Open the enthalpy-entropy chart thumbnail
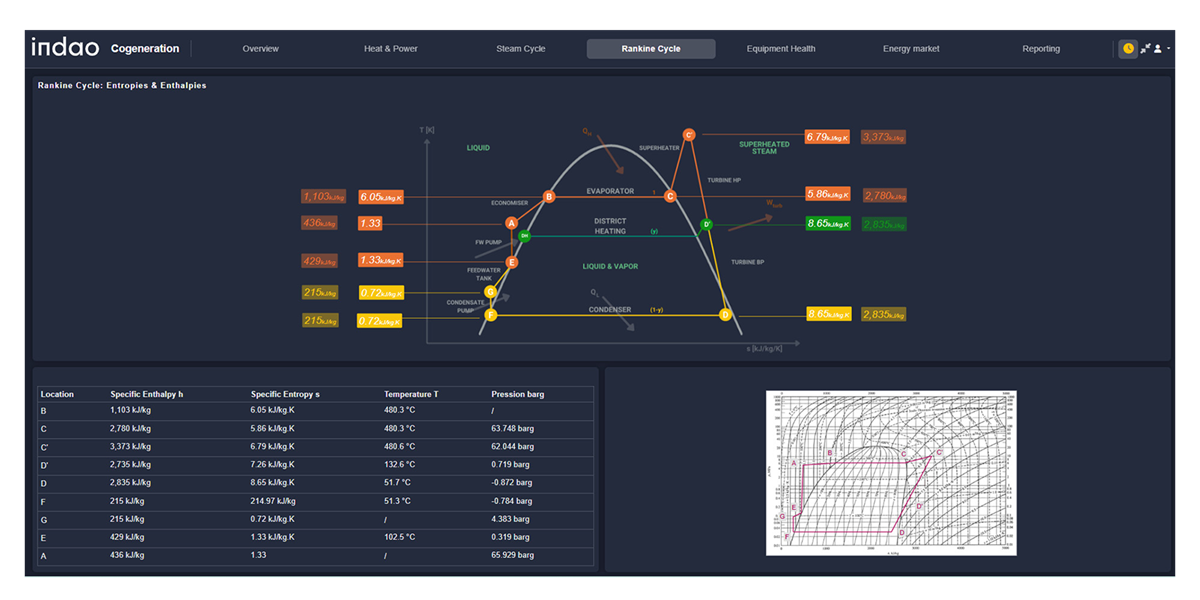 point(891,472)
